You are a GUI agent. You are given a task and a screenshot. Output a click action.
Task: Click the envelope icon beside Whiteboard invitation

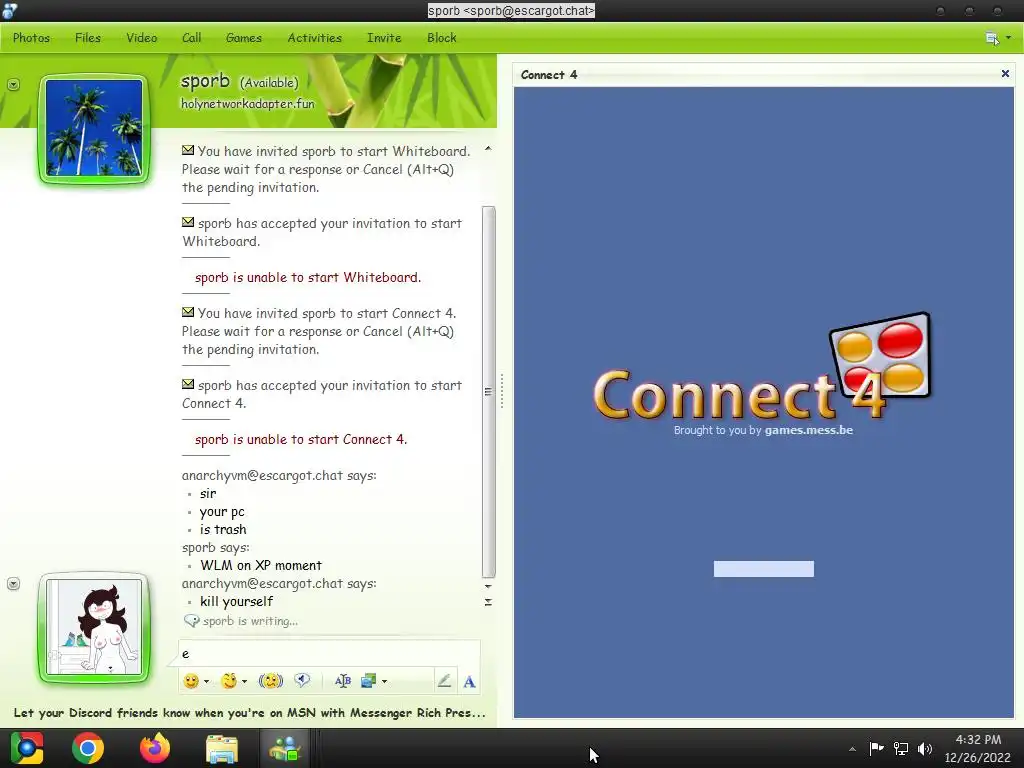pyautogui.click(x=188, y=150)
